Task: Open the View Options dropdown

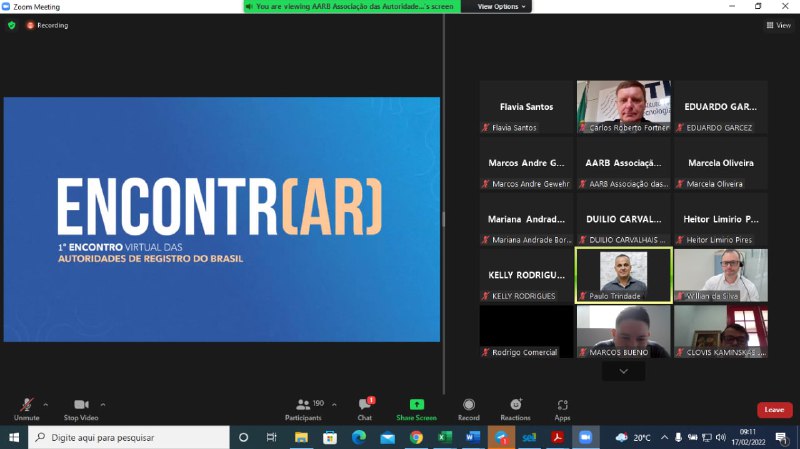Action: pyautogui.click(x=501, y=6)
